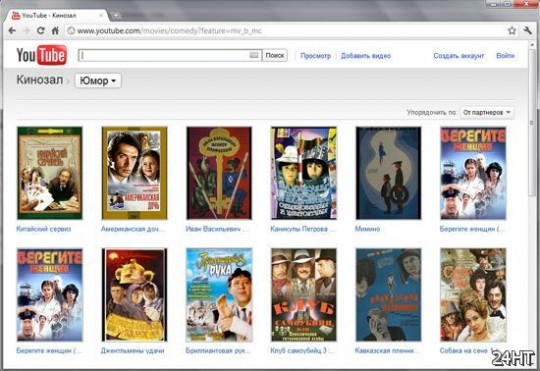Open Бриллиантовая рука movie poster
Viewport: 540px width, 371px height.
[x=219, y=295]
